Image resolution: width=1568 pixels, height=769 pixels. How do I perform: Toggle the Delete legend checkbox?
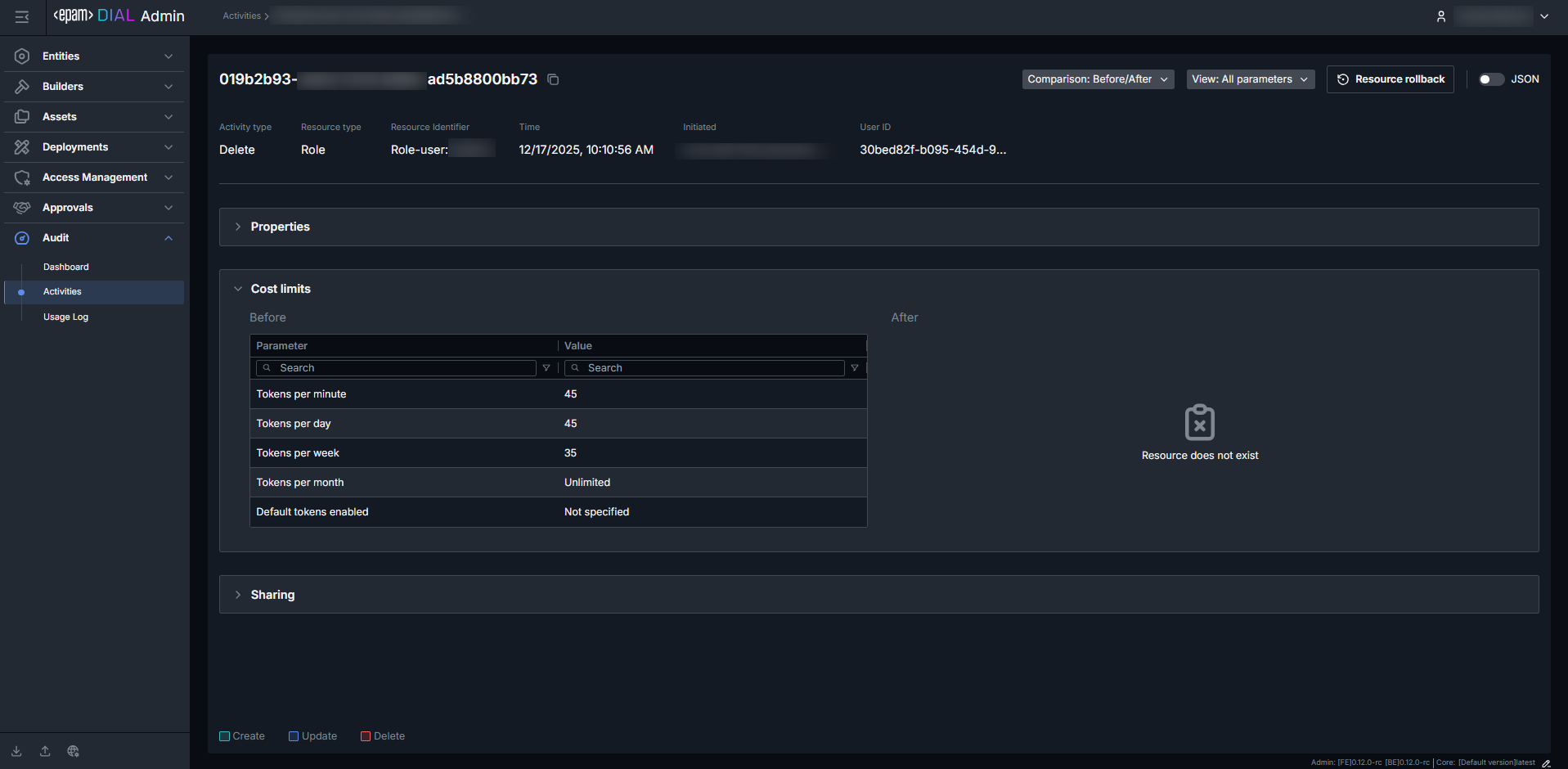[x=366, y=736]
